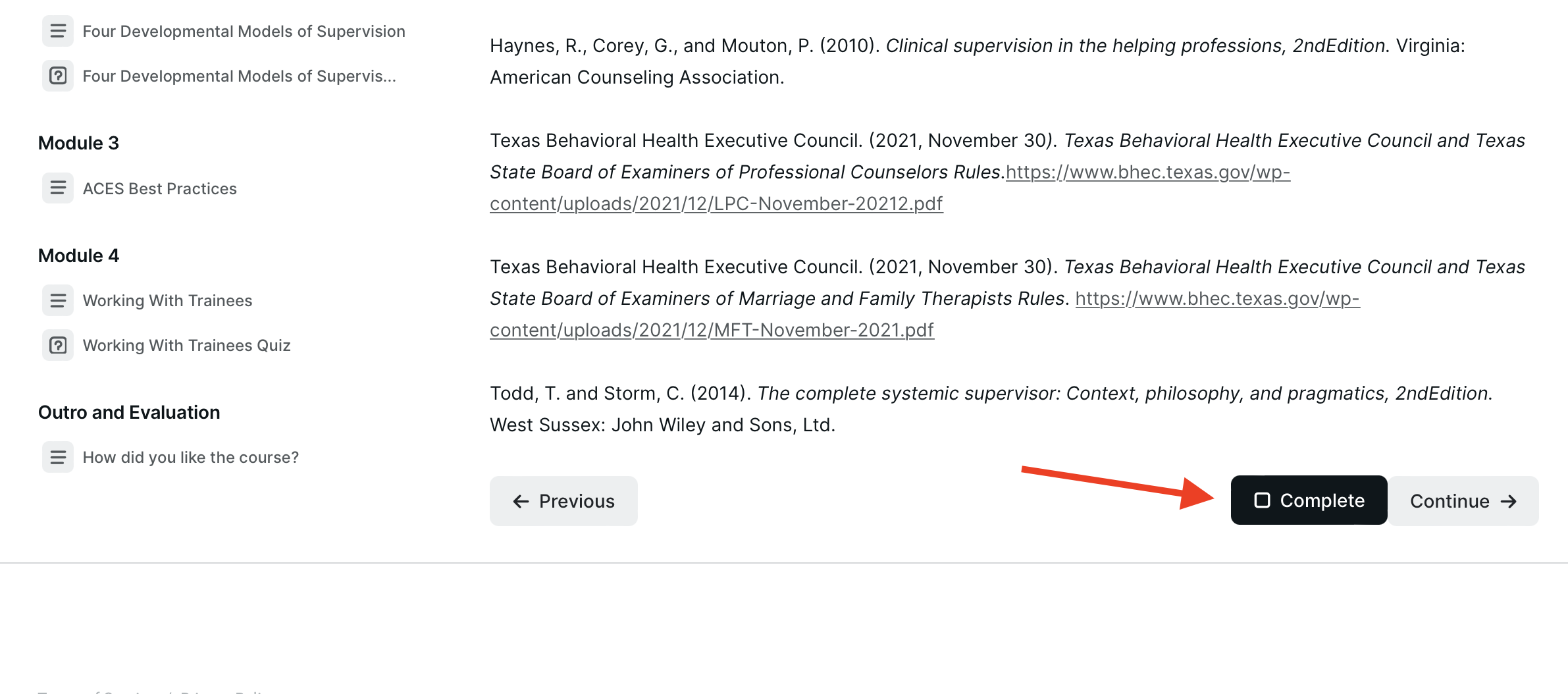
Task: Open How did you like the course? item
Action: click(190, 458)
